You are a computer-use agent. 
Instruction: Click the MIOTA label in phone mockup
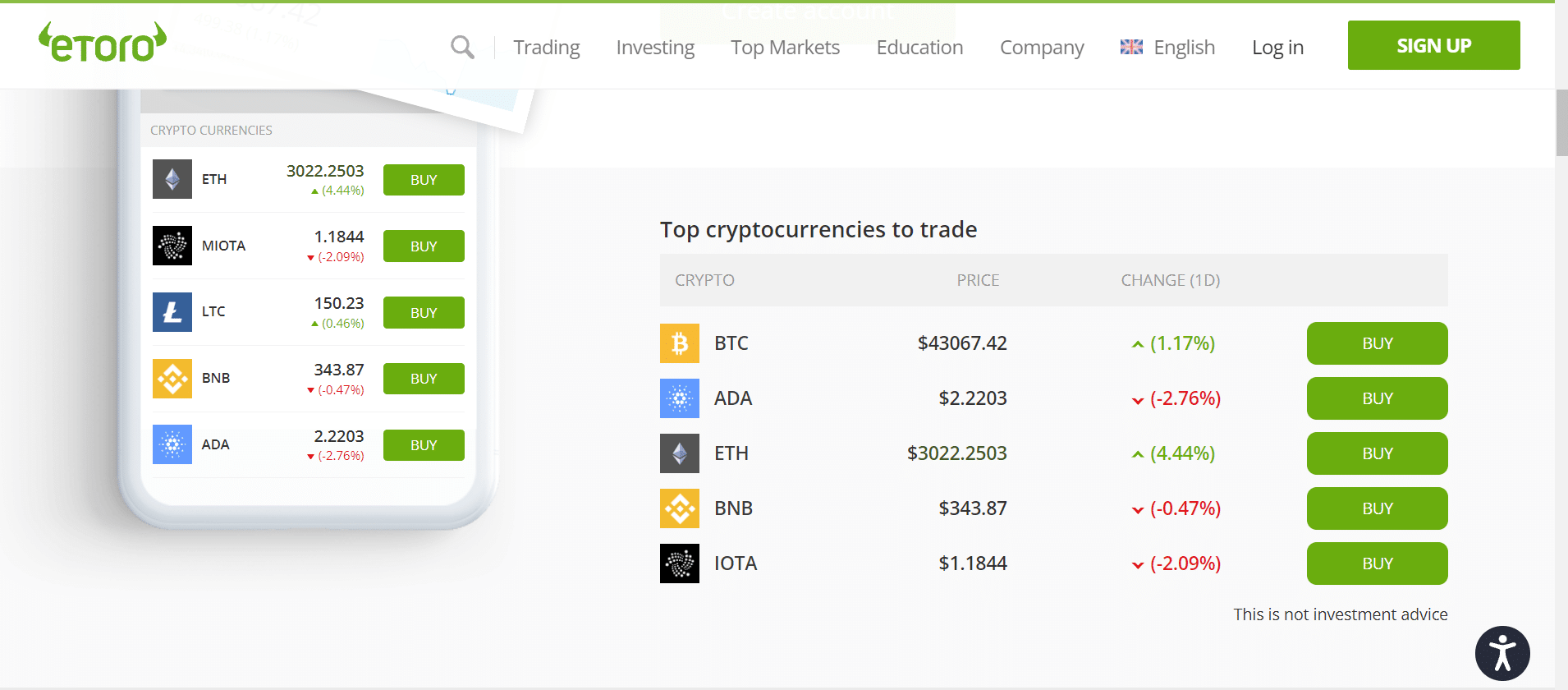223,246
